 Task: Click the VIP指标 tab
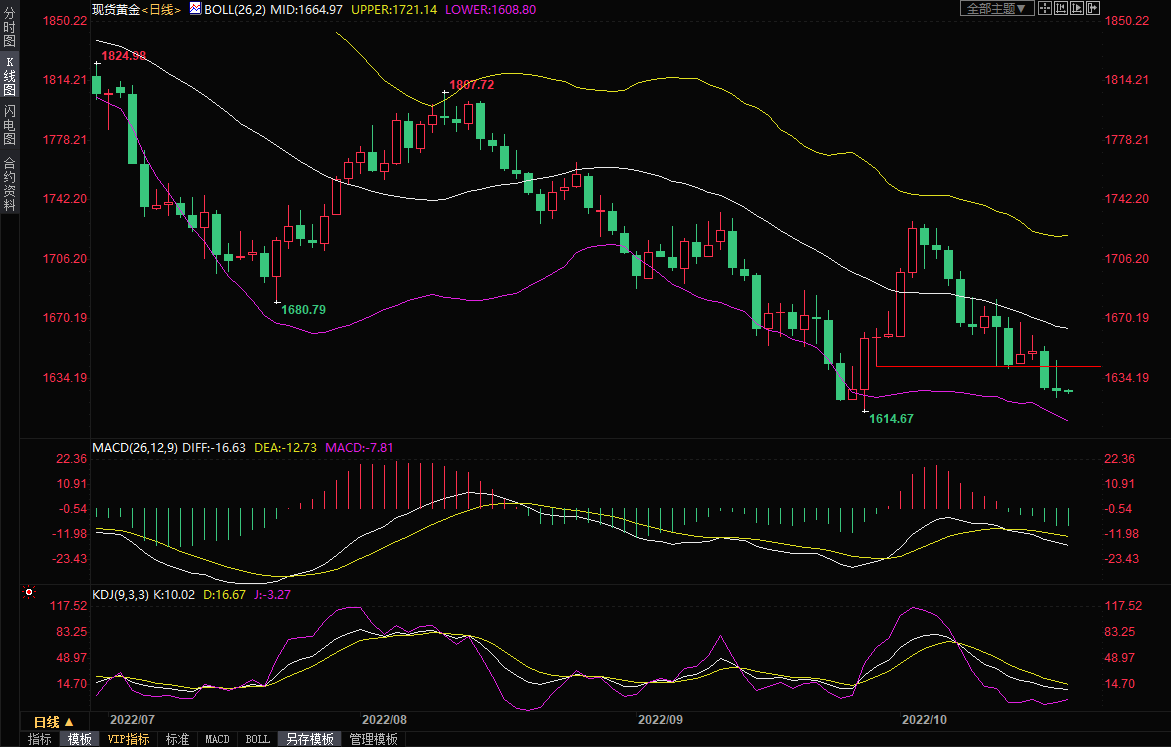pos(129,739)
